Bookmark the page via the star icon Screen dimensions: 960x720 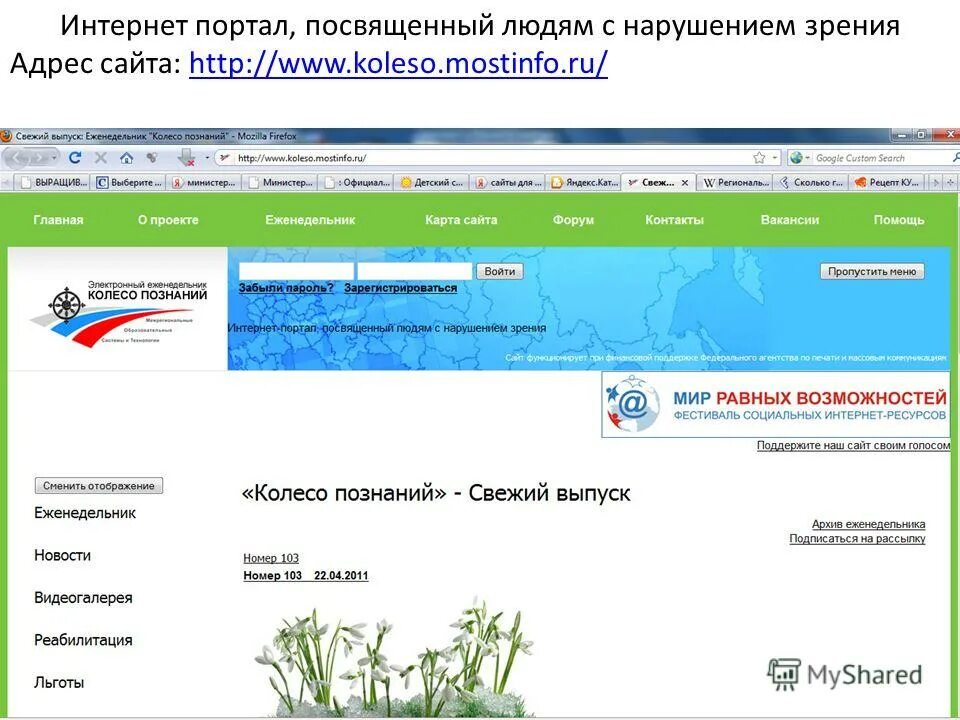(x=759, y=157)
